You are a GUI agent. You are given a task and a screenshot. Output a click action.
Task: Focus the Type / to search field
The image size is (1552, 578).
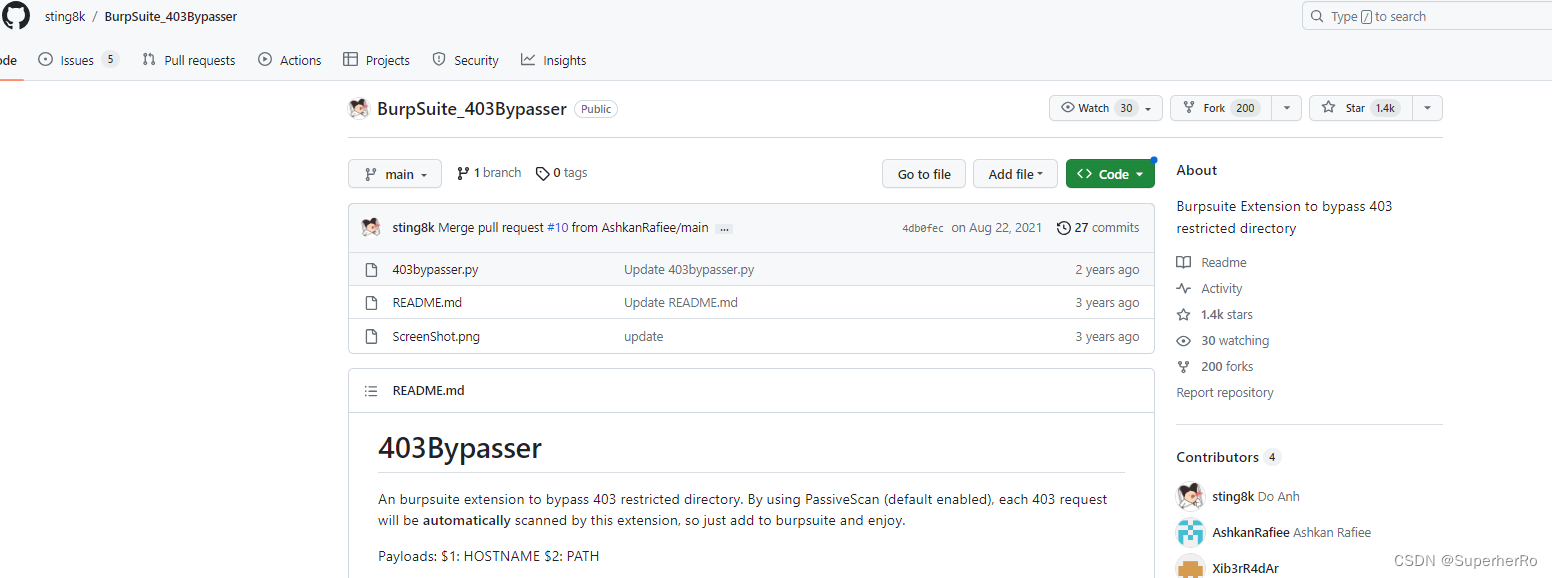pyautogui.click(x=1427, y=16)
